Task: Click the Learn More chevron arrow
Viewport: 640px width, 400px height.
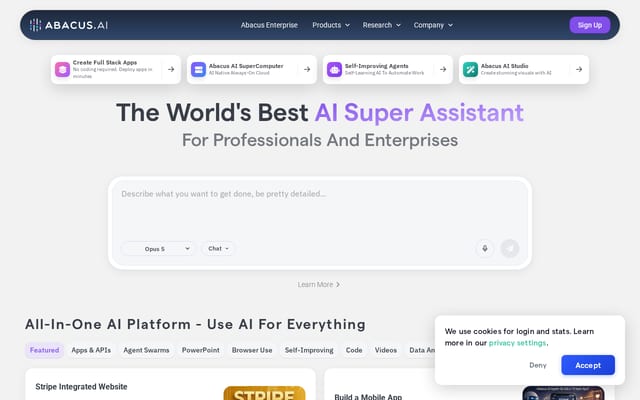Action: (x=338, y=284)
